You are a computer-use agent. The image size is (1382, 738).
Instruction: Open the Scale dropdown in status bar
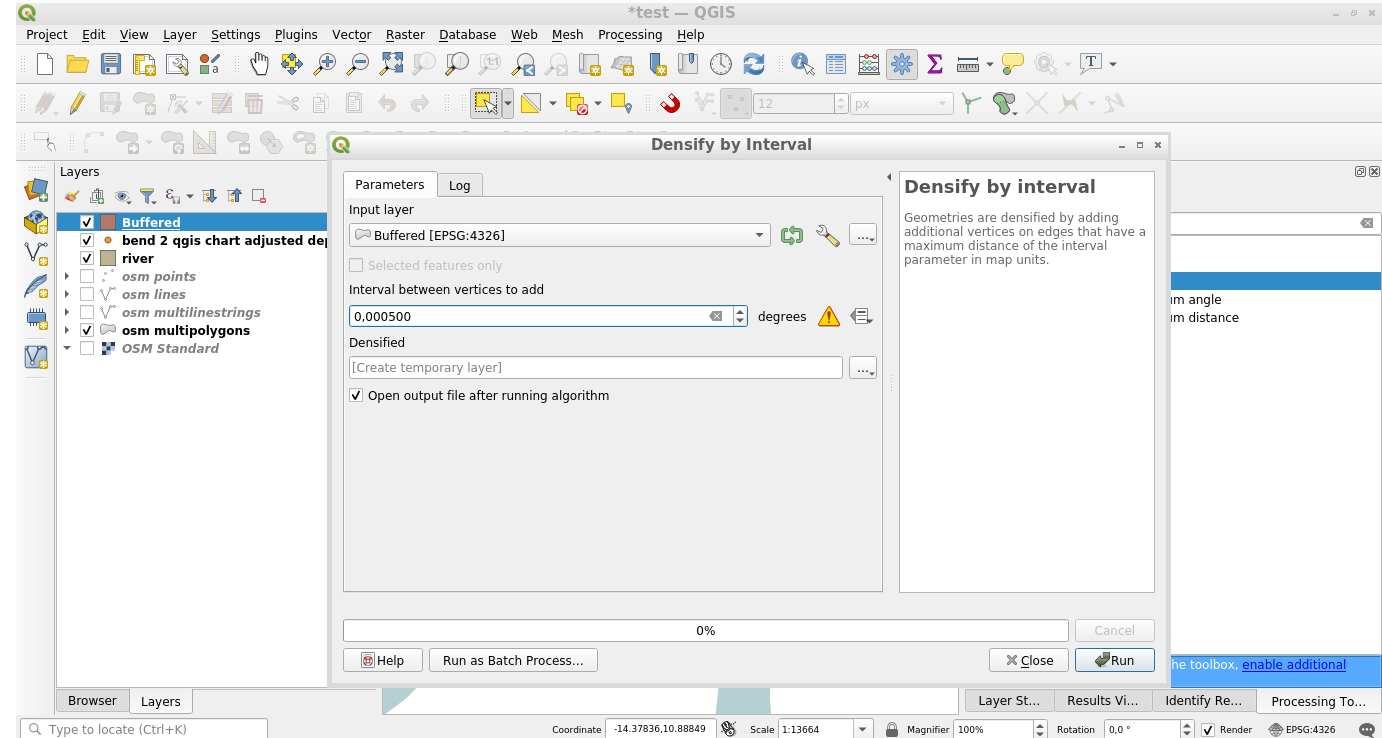coord(864,729)
